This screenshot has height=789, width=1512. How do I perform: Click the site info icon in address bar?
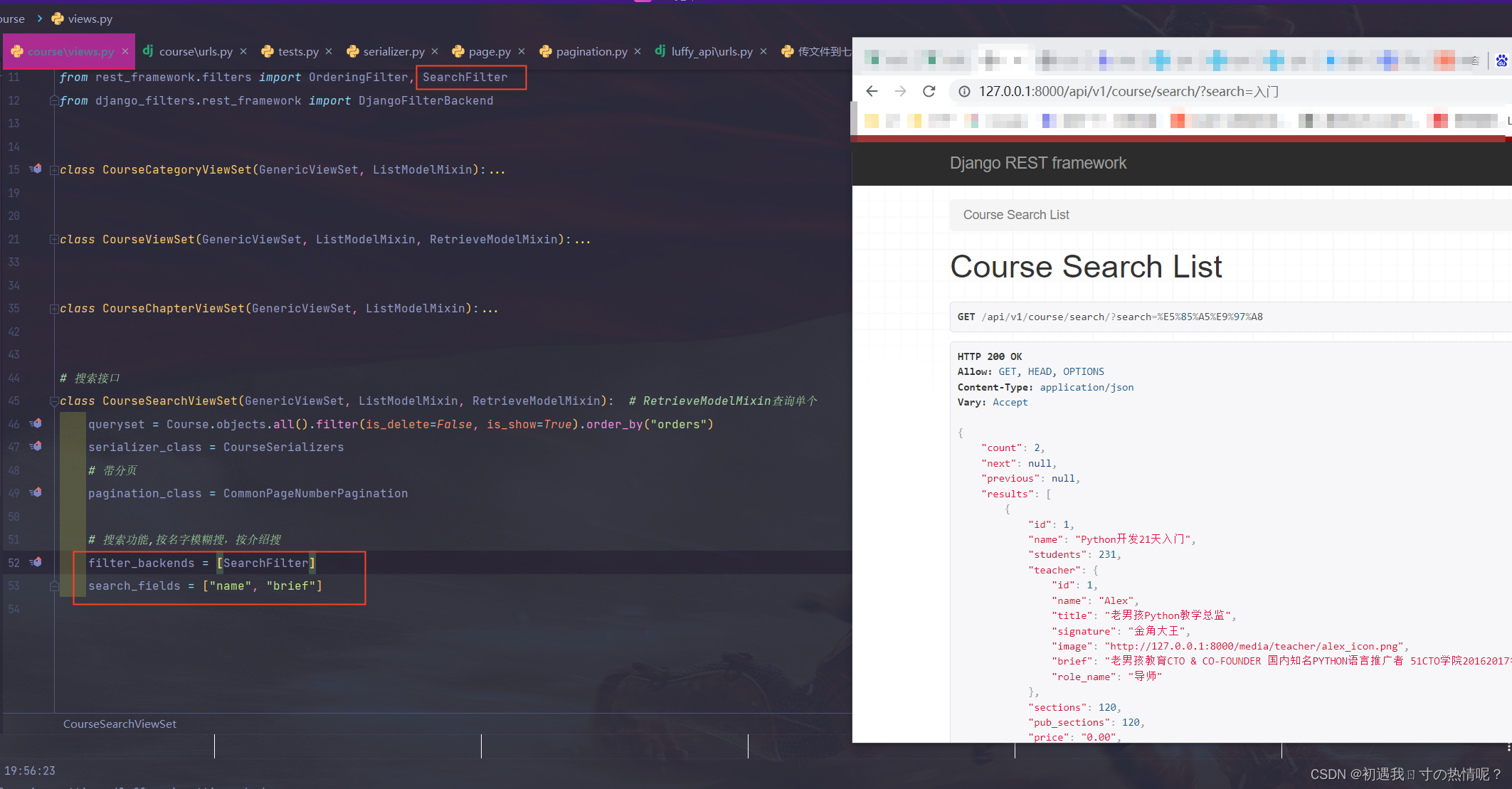(x=964, y=91)
